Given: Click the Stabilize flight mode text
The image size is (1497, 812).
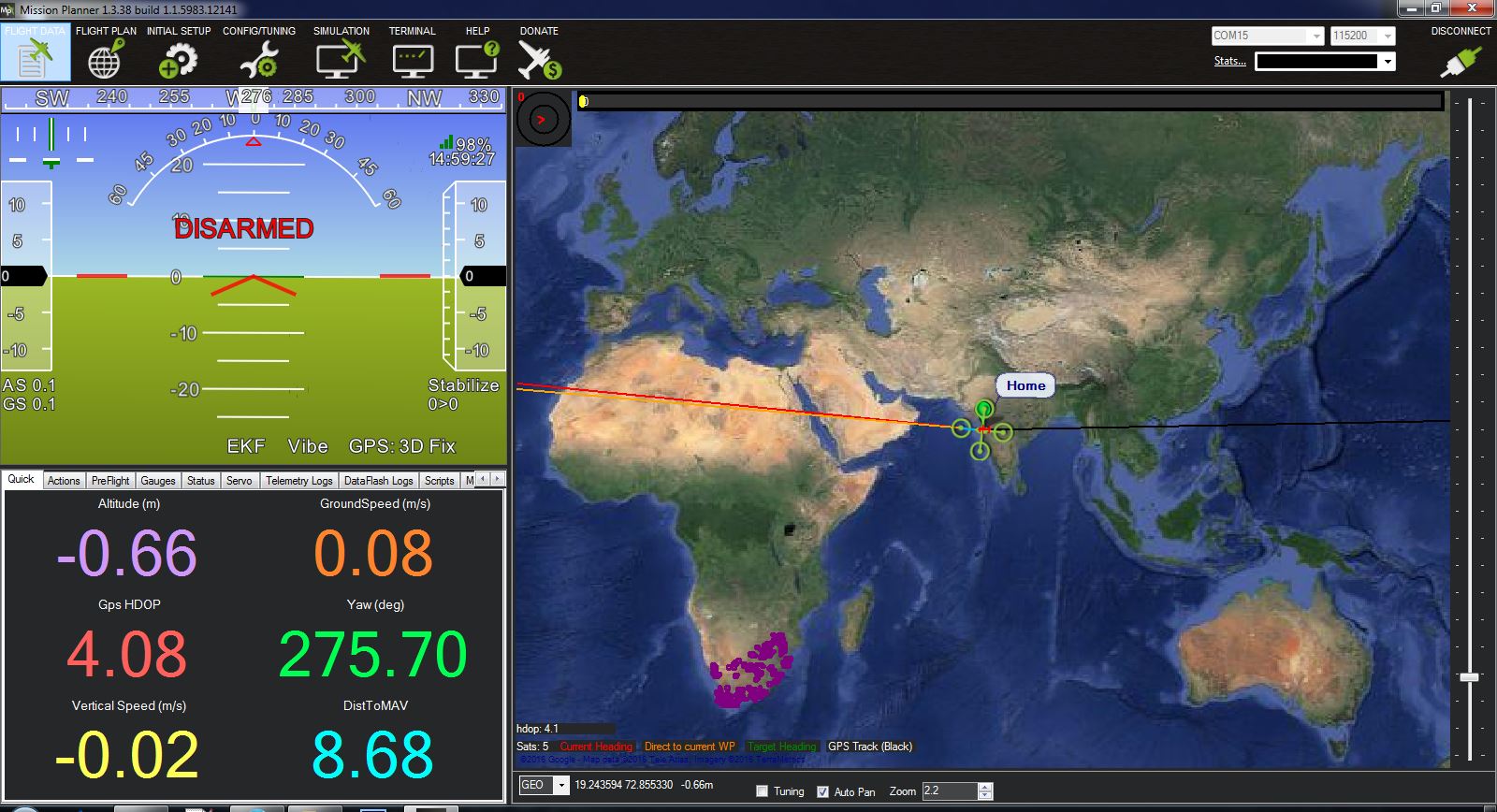Looking at the screenshot, I should point(464,385).
